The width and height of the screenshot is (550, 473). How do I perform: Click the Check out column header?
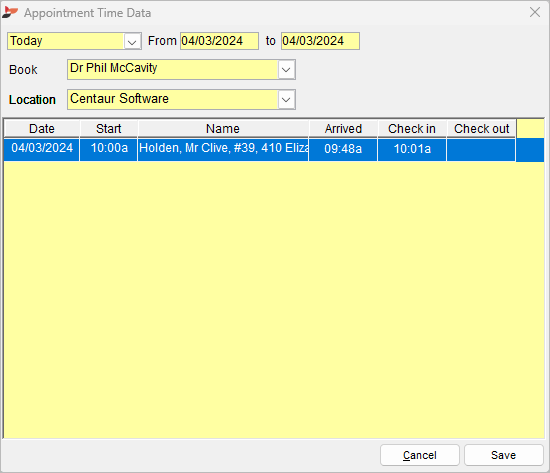481,129
